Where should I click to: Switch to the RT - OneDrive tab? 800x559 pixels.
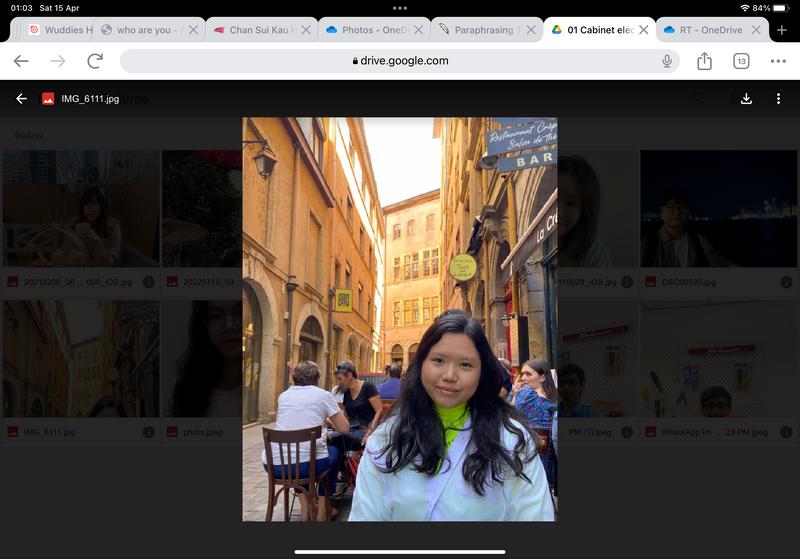tap(704, 30)
